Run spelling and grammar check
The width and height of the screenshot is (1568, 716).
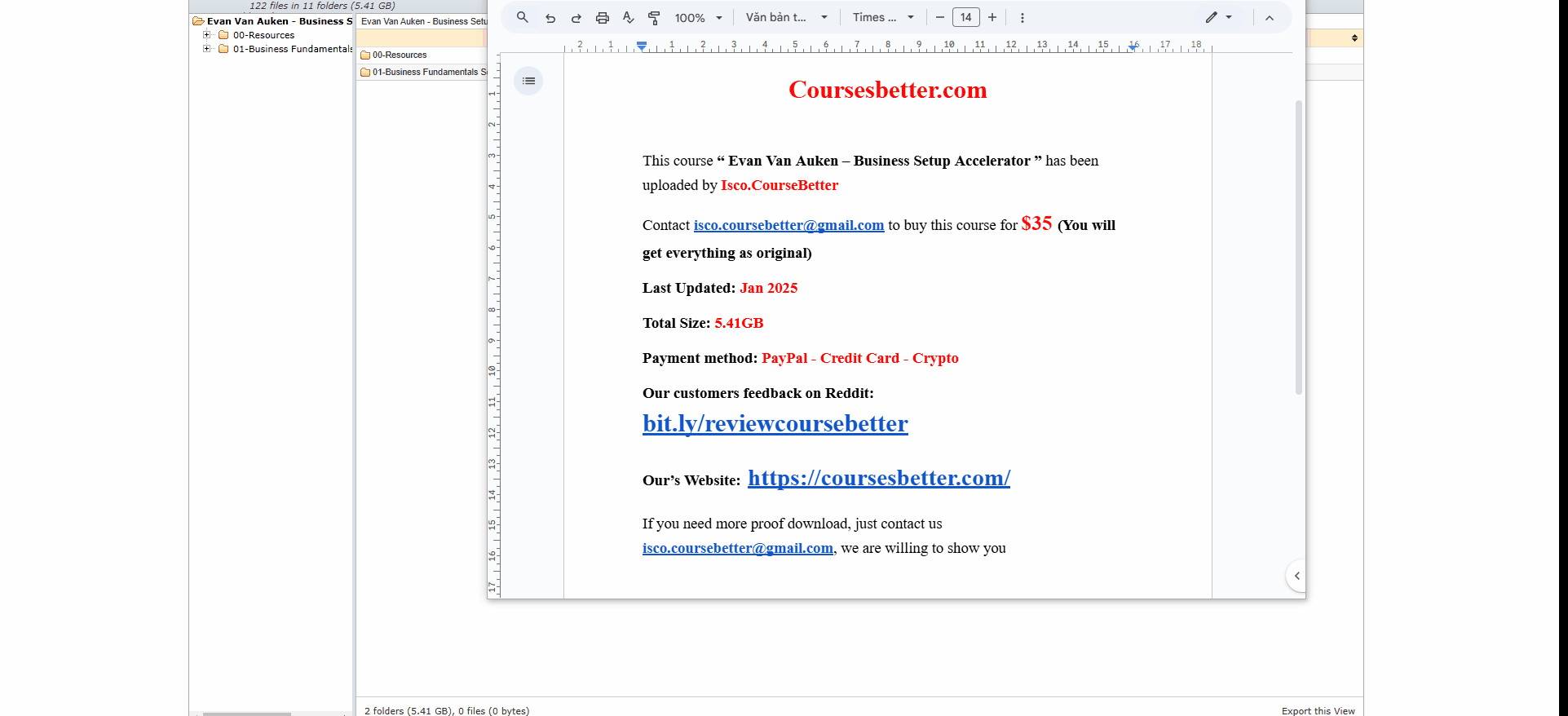pyautogui.click(x=628, y=17)
